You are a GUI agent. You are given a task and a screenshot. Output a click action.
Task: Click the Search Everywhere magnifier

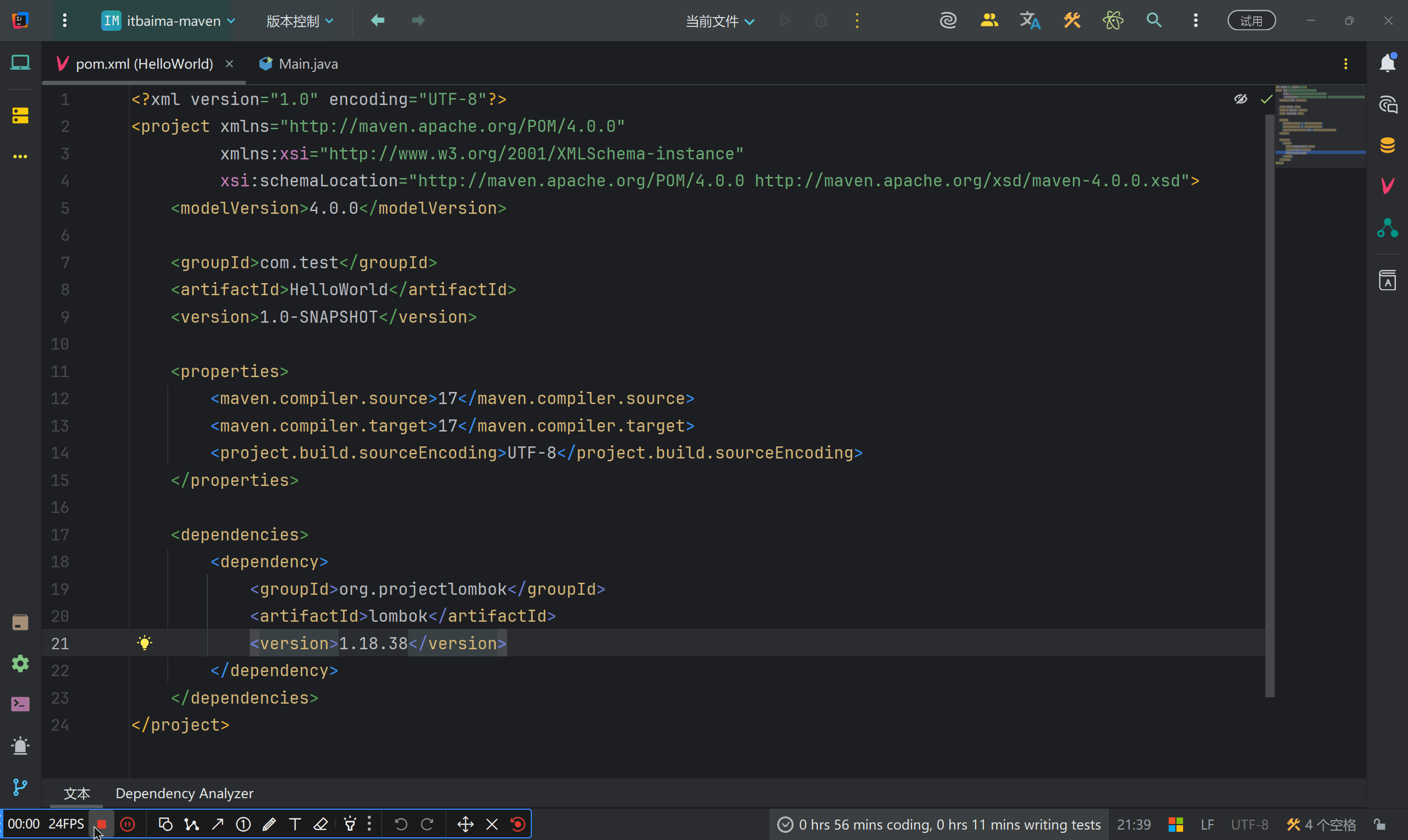[x=1154, y=21]
